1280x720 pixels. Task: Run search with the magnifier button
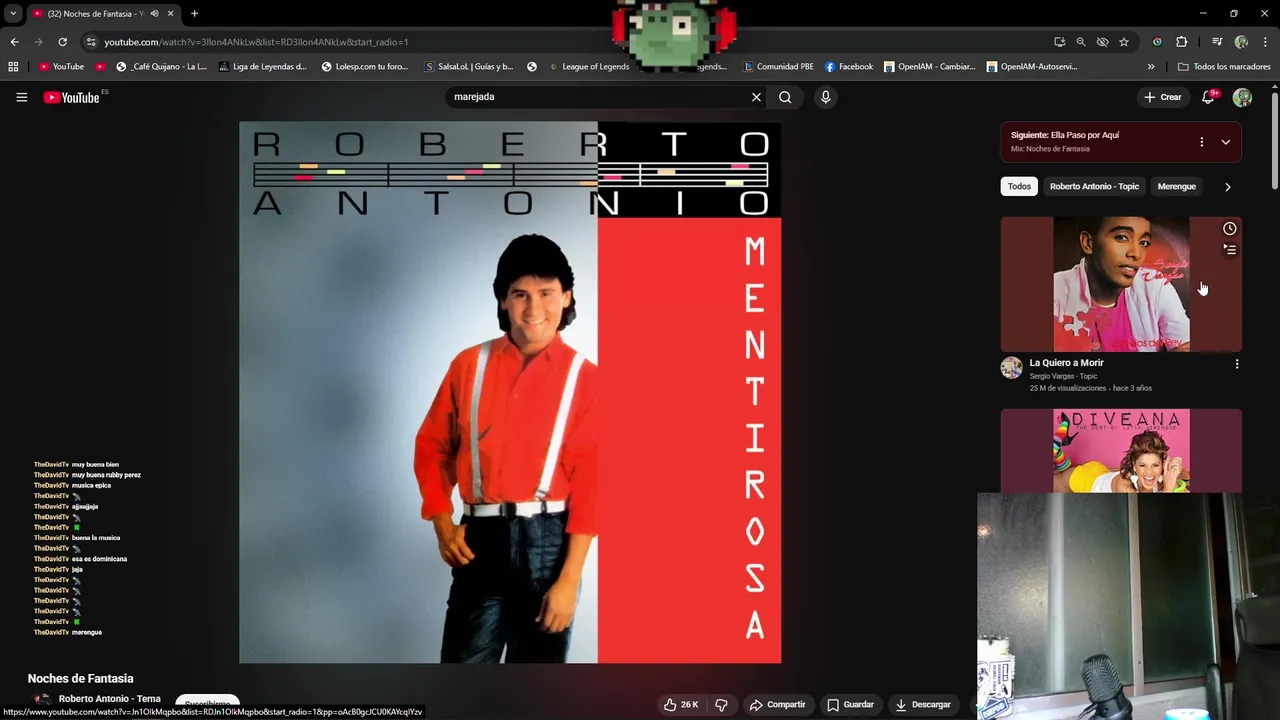point(785,97)
